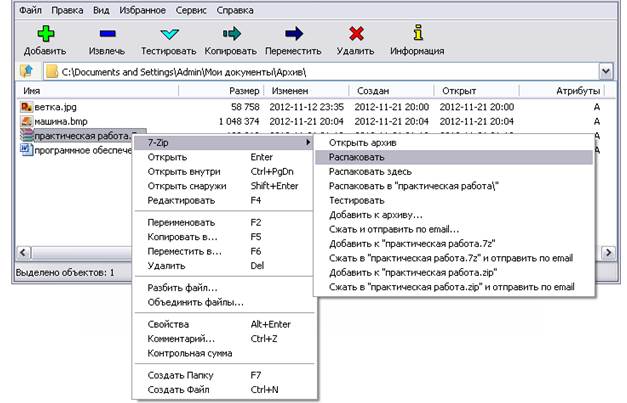Choose Тестировать in the 7-Zip submenu
627x403 pixels.
[x=454, y=200]
